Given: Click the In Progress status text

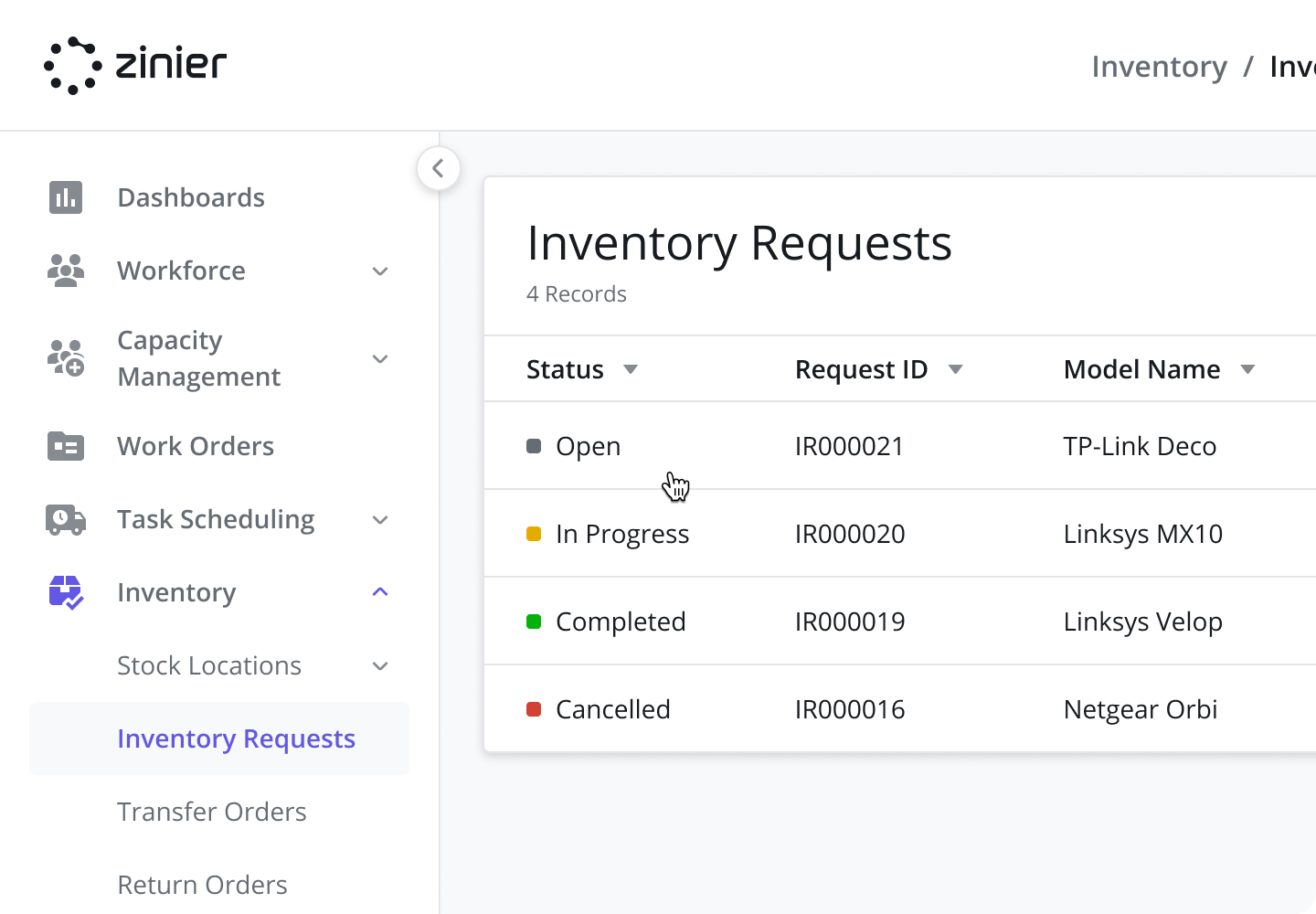Looking at the screenshot, I should pyautogui.click(x=622, y=534).
